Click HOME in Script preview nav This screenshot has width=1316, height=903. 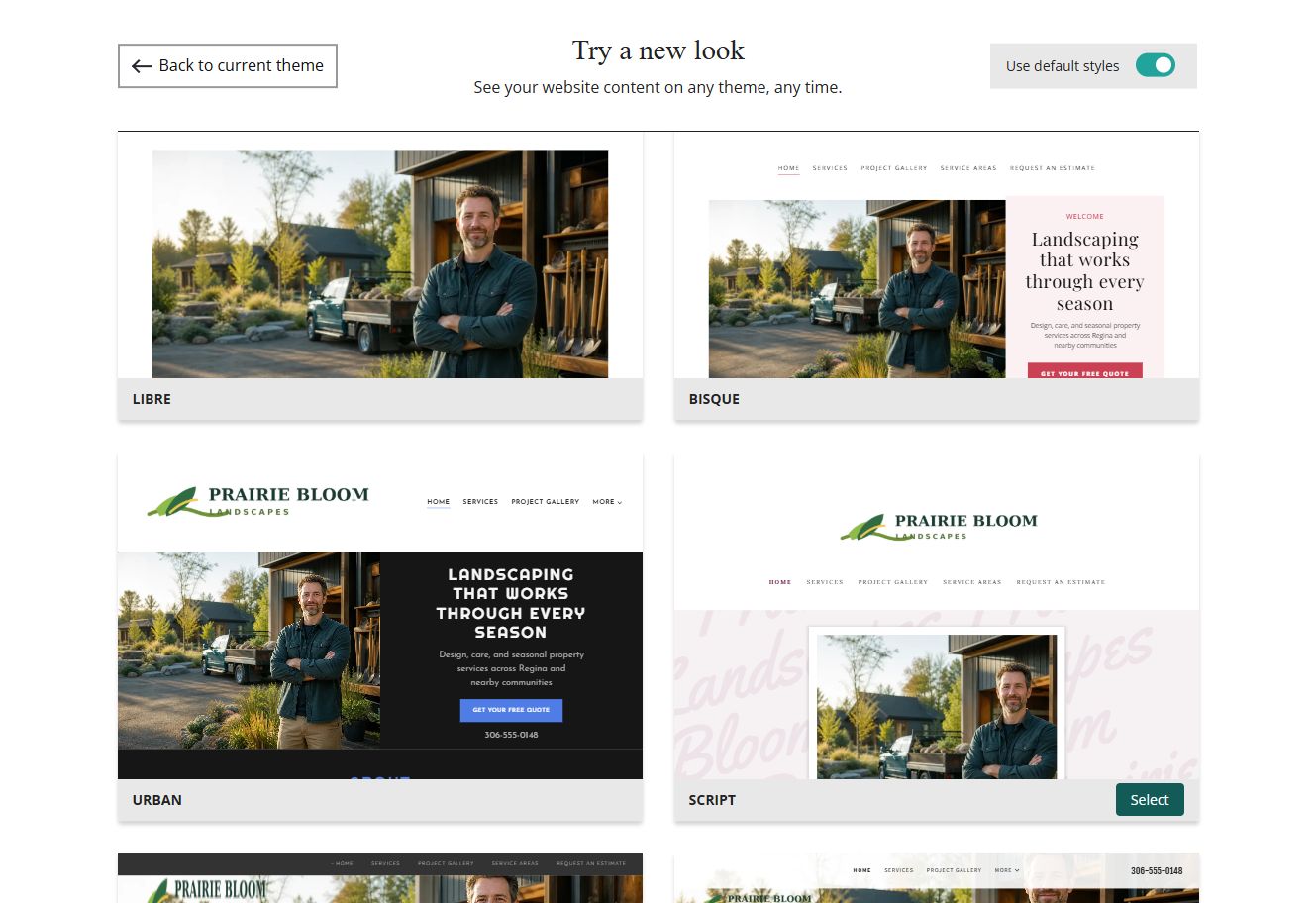pos(780,582)
